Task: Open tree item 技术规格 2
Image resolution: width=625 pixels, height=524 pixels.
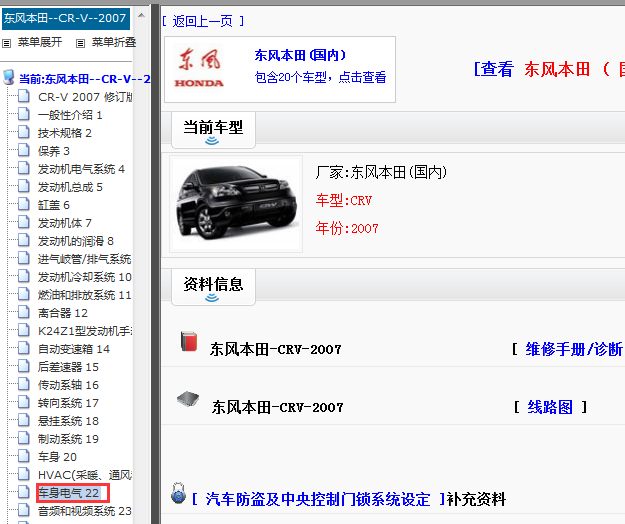Action: point(65,133)
